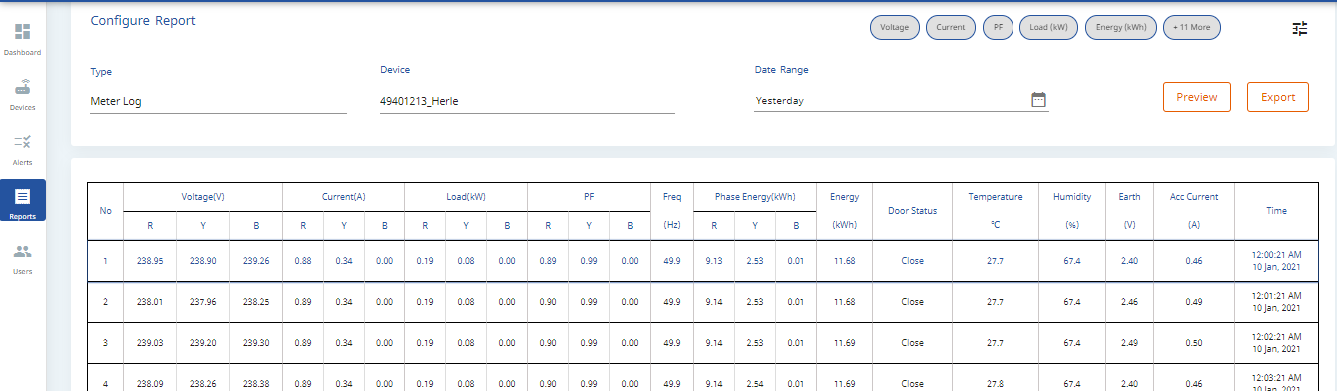
Task: Toggle the PF column chip
Action: 997,27
